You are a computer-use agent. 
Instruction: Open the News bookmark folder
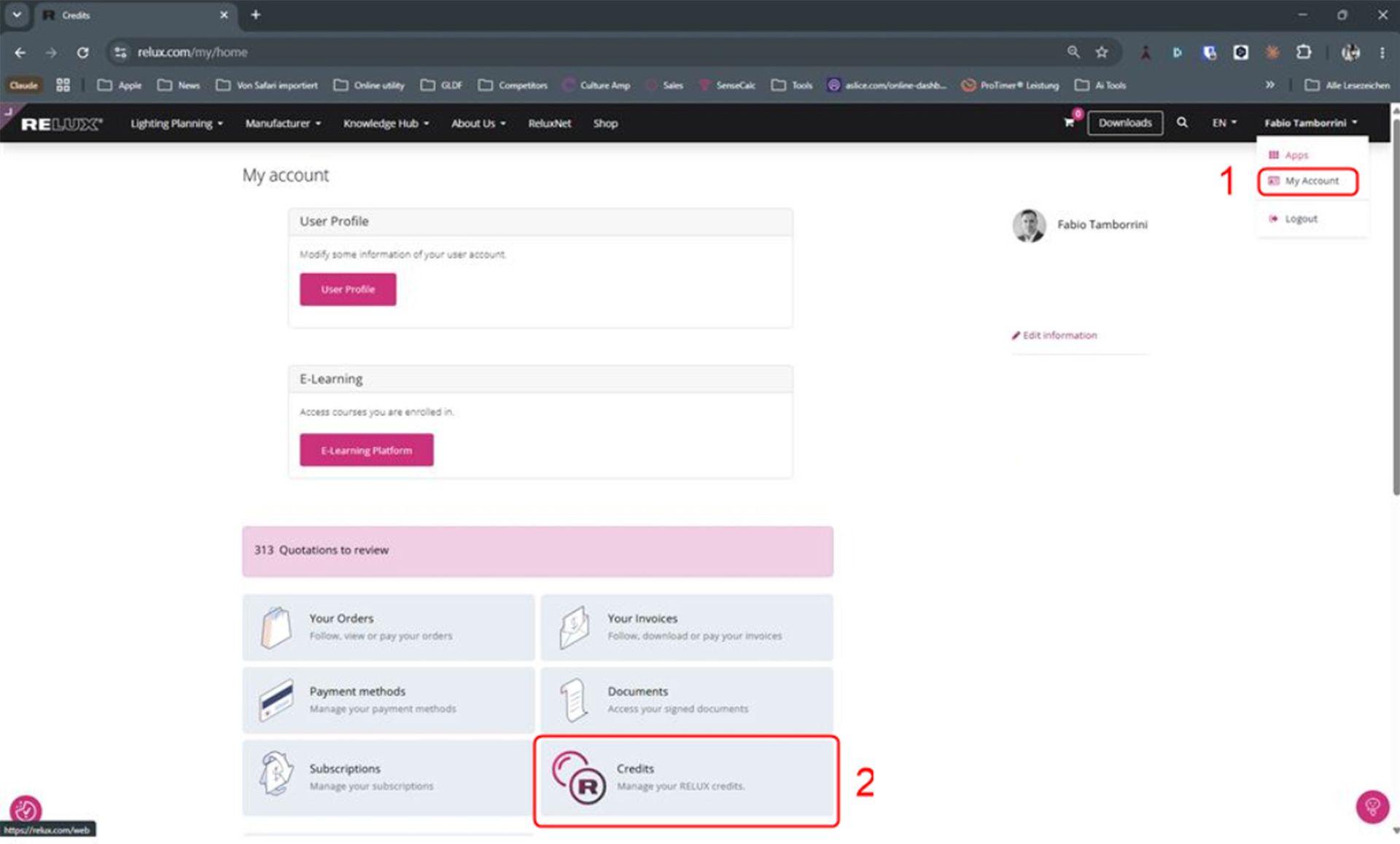(179, 85)
